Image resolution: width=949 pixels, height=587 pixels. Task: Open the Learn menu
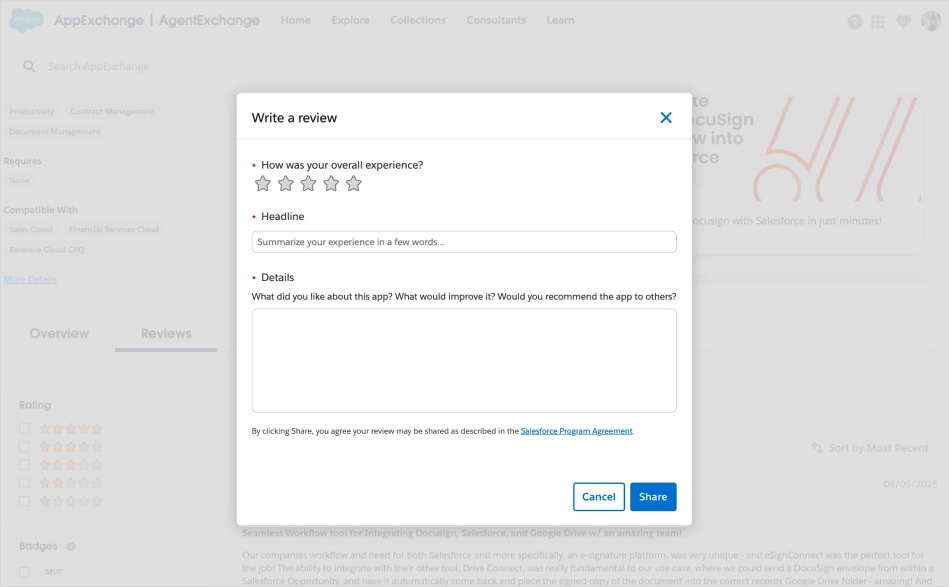[560, 20]
